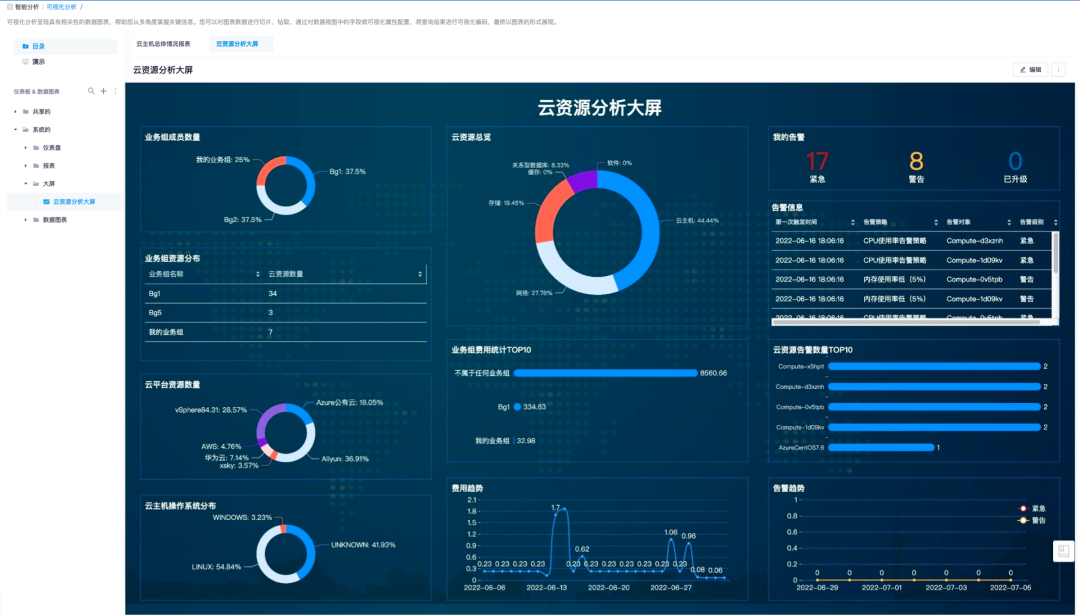The height and width of the screenshot is (615, 1080).
Task: Click the floating document icon at the right edge
Action: pyautogui.click(x=1063, y=551)
